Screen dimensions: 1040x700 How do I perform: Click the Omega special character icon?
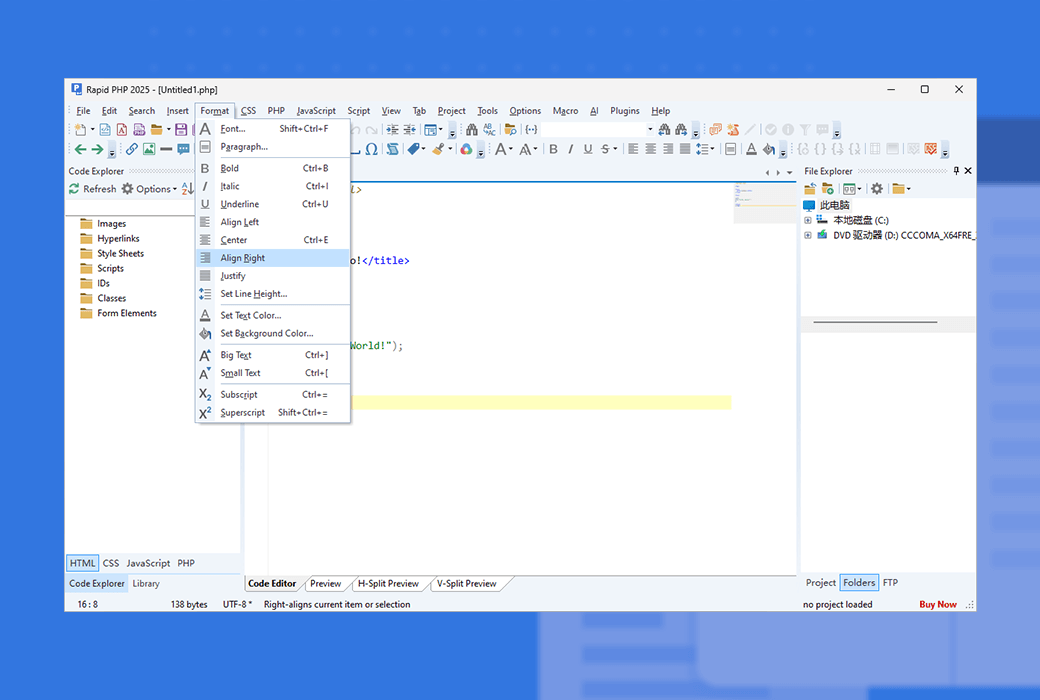tap(371, 149)
